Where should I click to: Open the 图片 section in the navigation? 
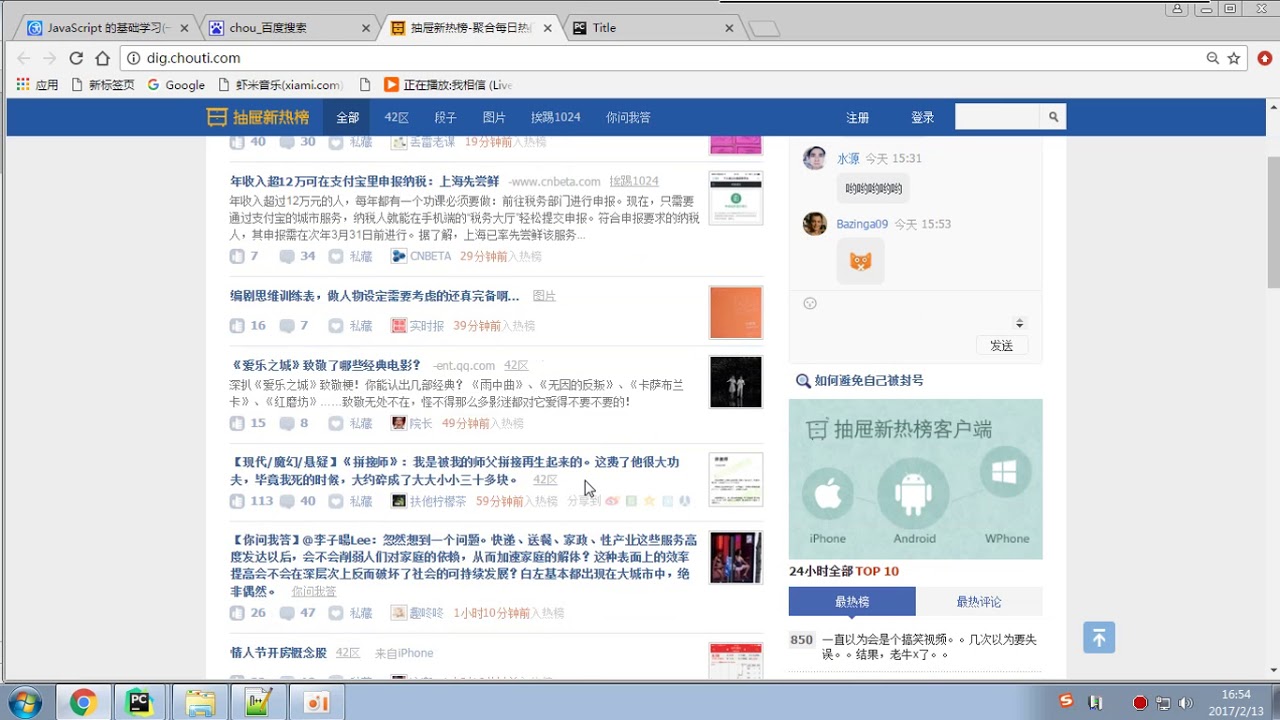pos(494,117)
